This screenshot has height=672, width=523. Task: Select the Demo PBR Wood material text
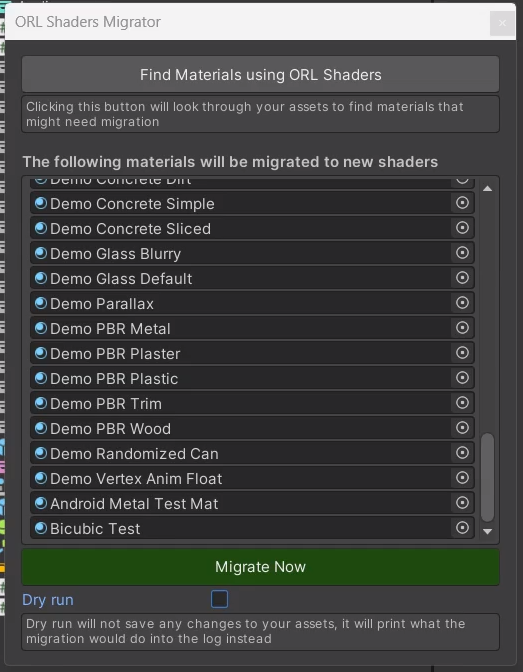pos(110,429)
